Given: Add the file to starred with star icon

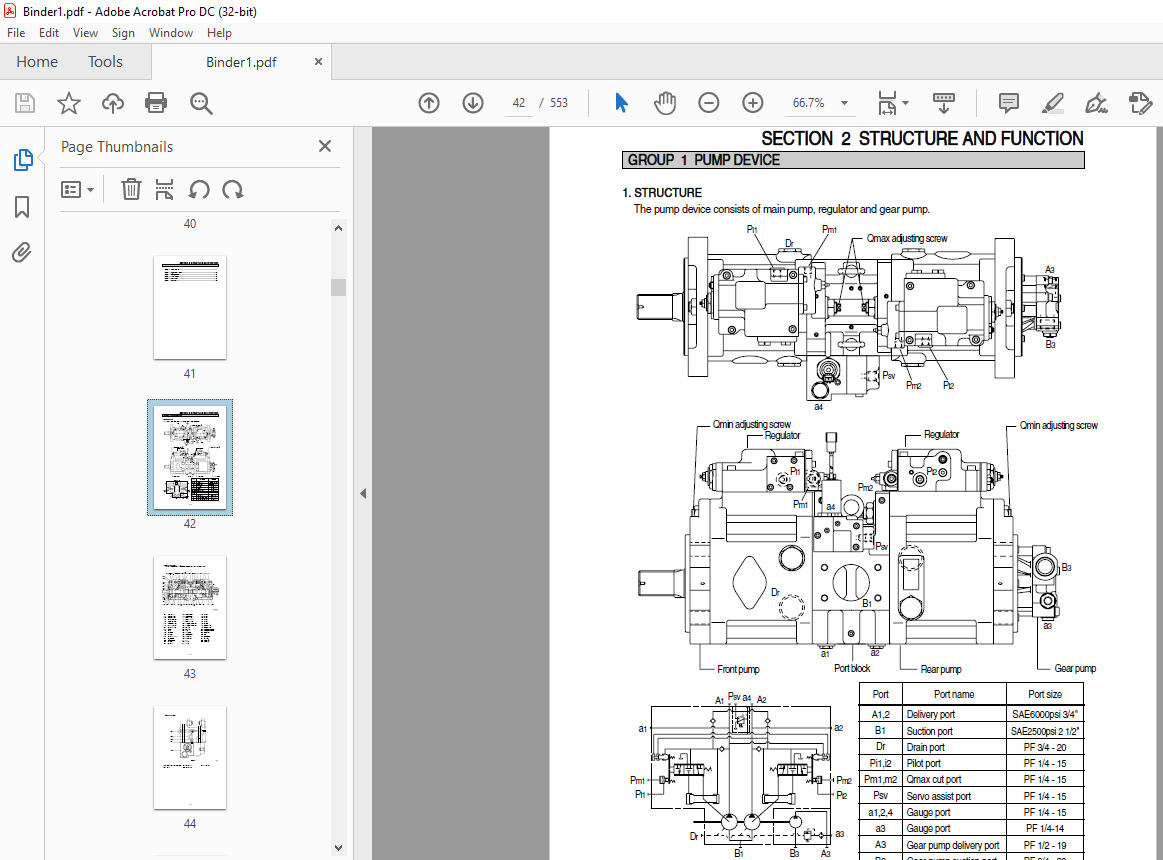Looking at the screenshot, I should [69, 103].
